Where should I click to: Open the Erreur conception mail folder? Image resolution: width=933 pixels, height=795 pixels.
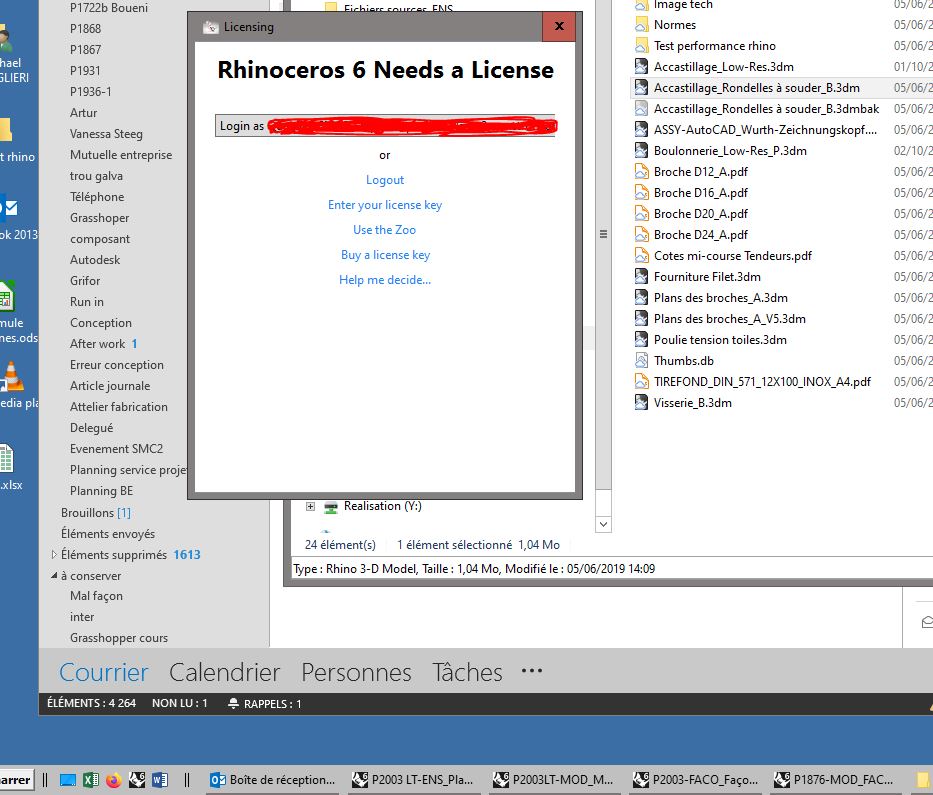[117, 365]
